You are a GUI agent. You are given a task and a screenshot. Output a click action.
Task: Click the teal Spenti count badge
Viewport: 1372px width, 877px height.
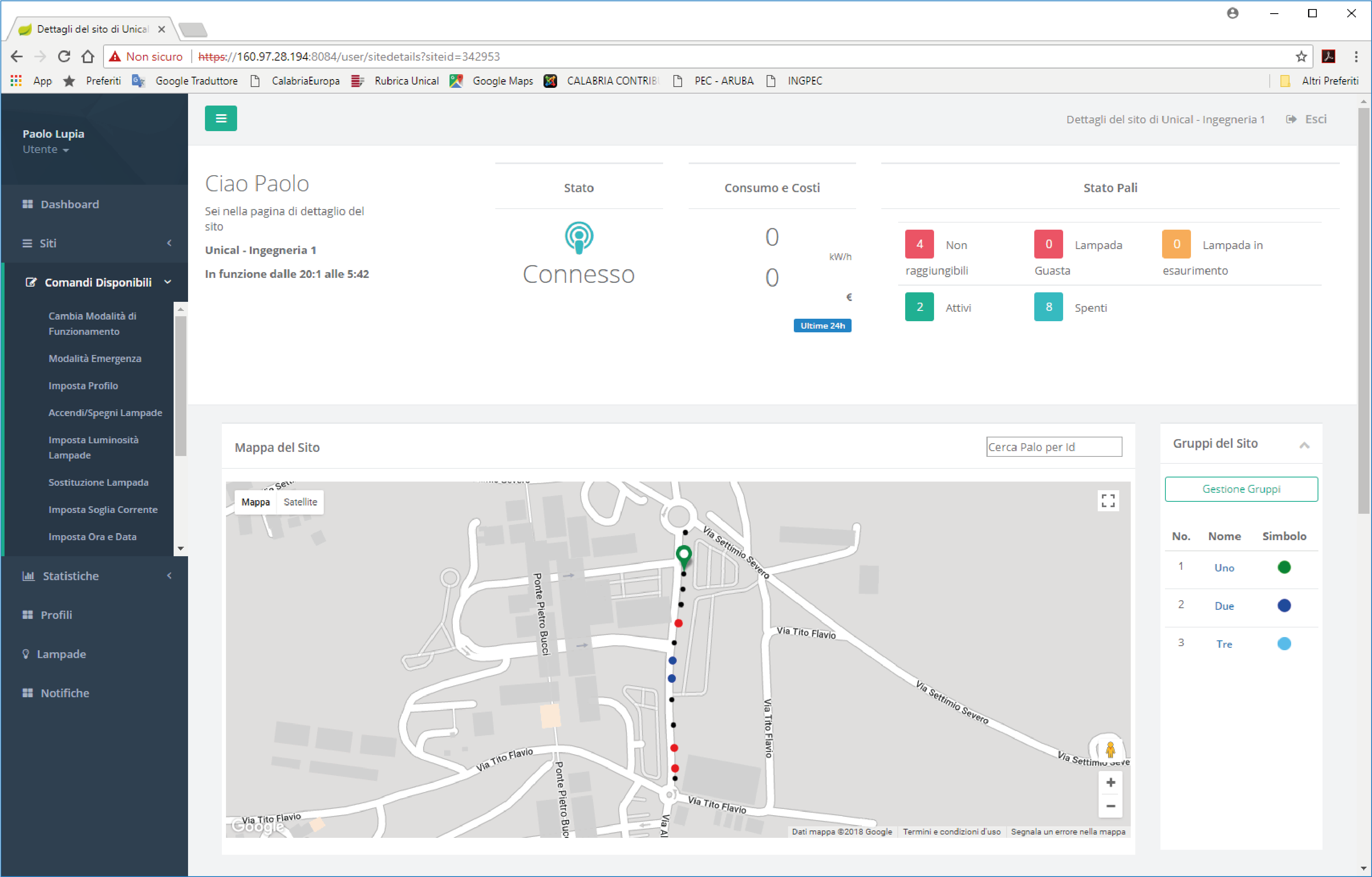point(1048,307)
